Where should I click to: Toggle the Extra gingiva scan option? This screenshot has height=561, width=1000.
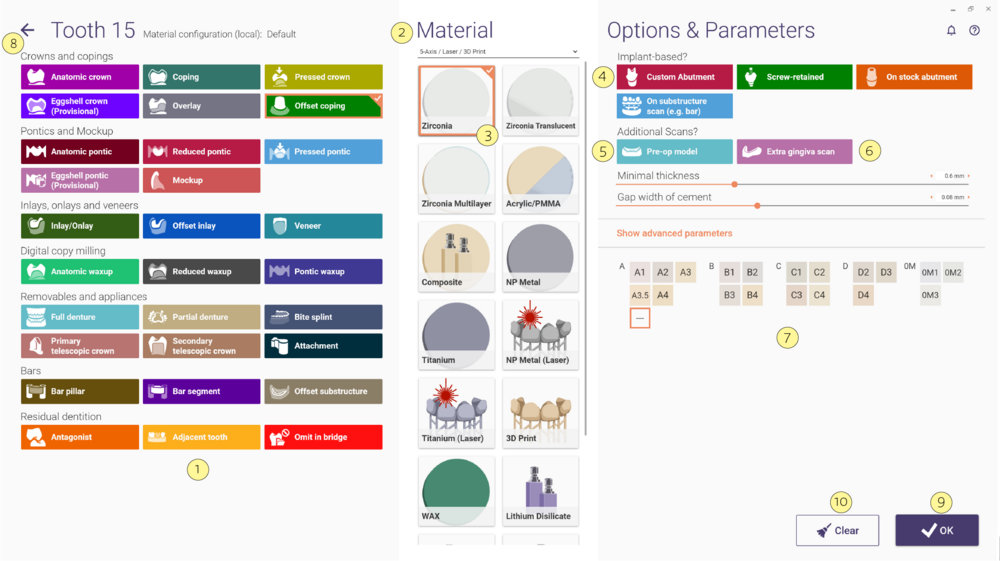(794, 152)
